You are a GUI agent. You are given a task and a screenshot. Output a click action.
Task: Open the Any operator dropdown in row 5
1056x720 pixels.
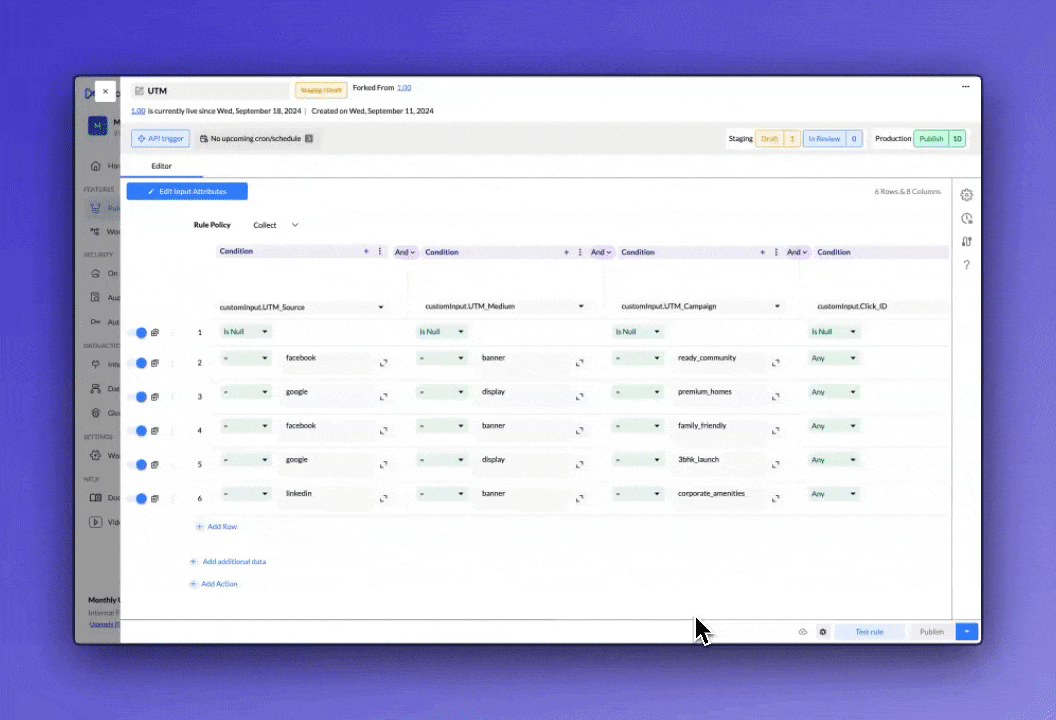pyautogui.click(x=834, y=460)
